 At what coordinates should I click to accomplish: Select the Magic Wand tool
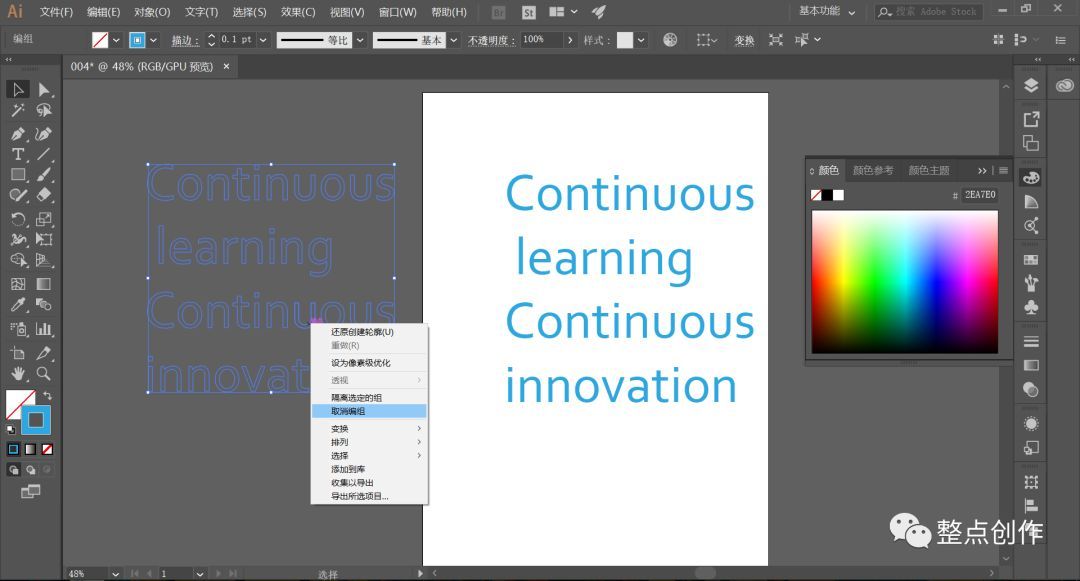(18, 110)
